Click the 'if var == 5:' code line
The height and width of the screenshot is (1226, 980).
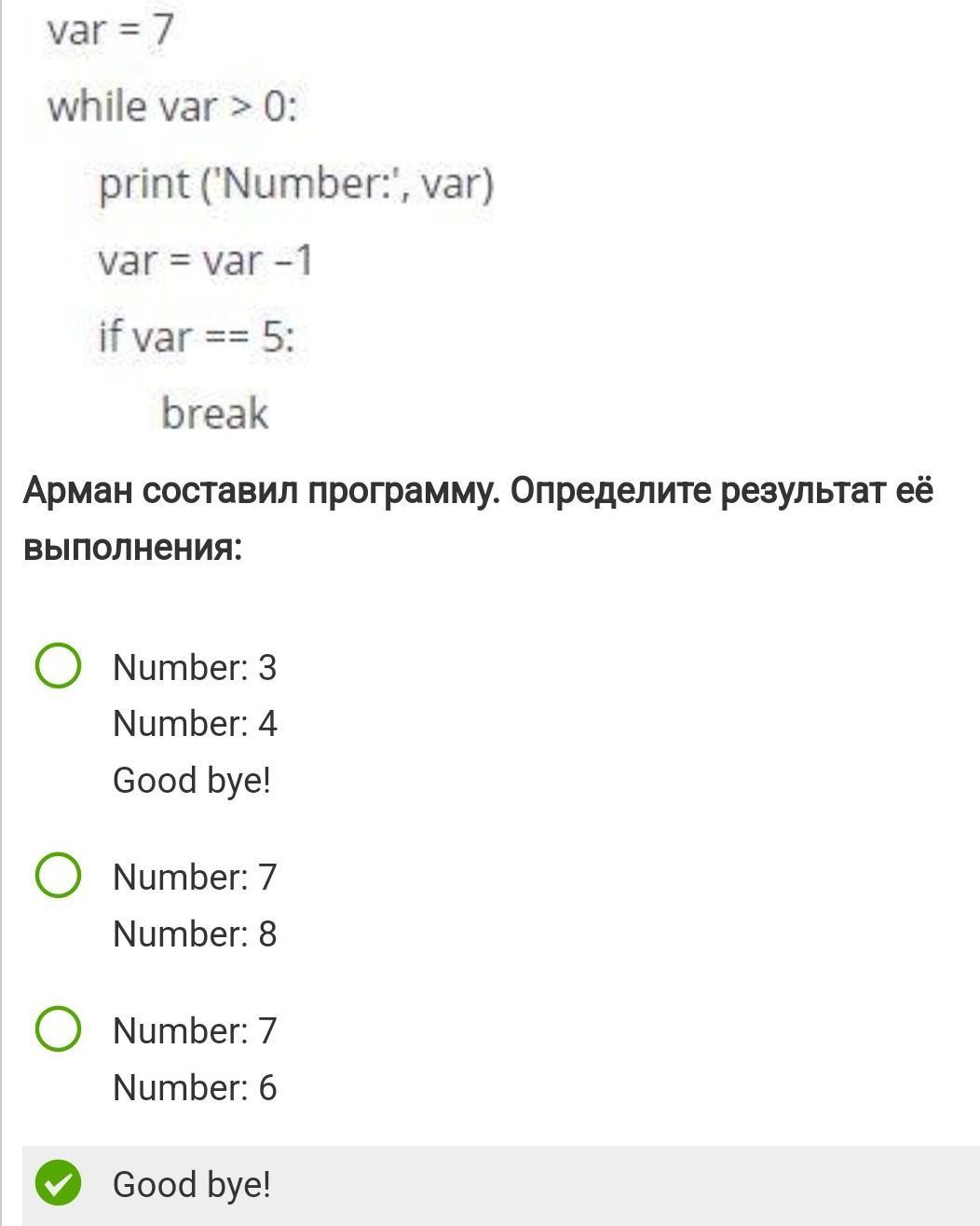(x=197, y=336)
